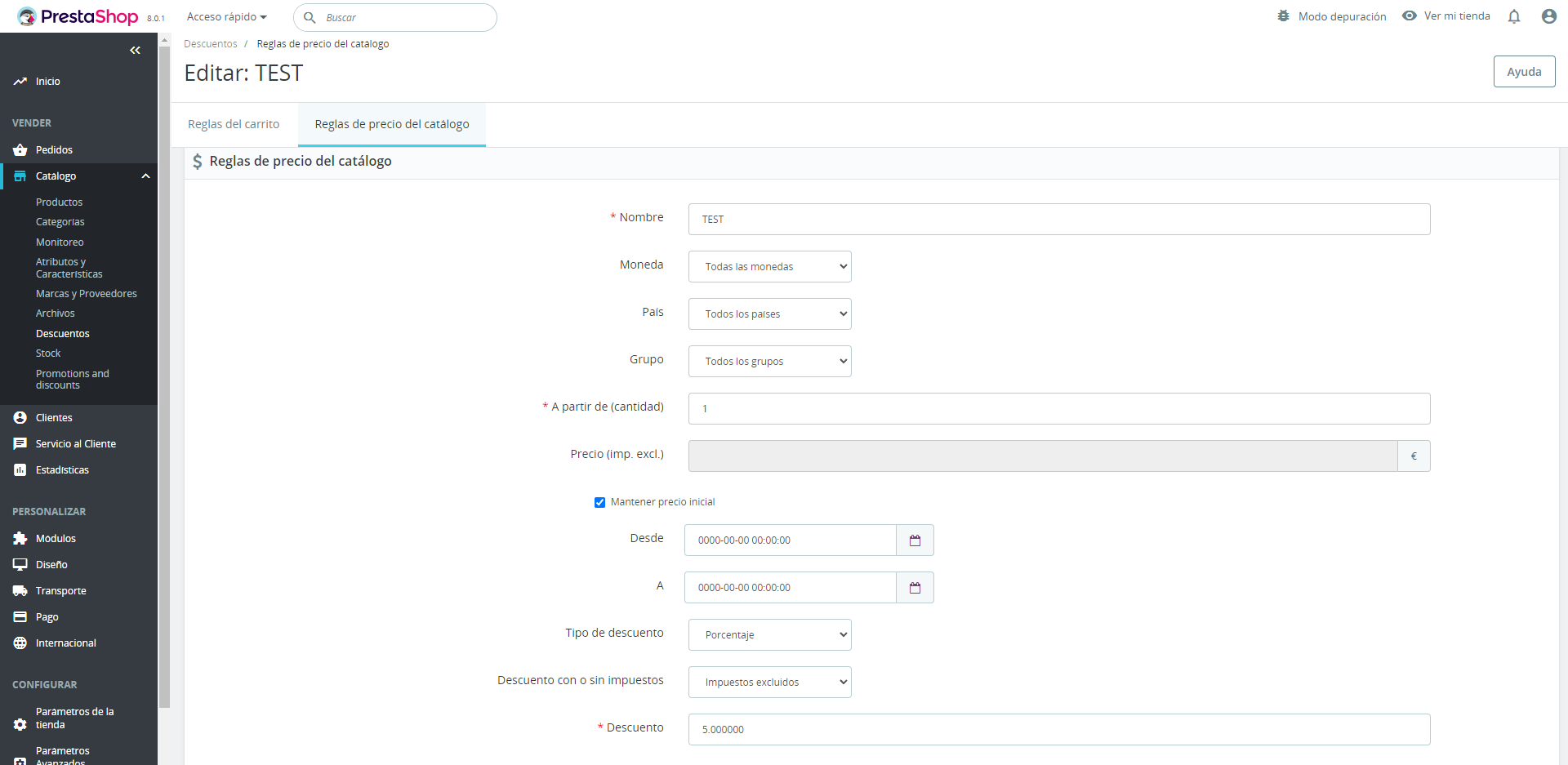Viewport: 1568px width, 765px height.
Task: Click the debug mode bug icon
Action: [1284, 16]
